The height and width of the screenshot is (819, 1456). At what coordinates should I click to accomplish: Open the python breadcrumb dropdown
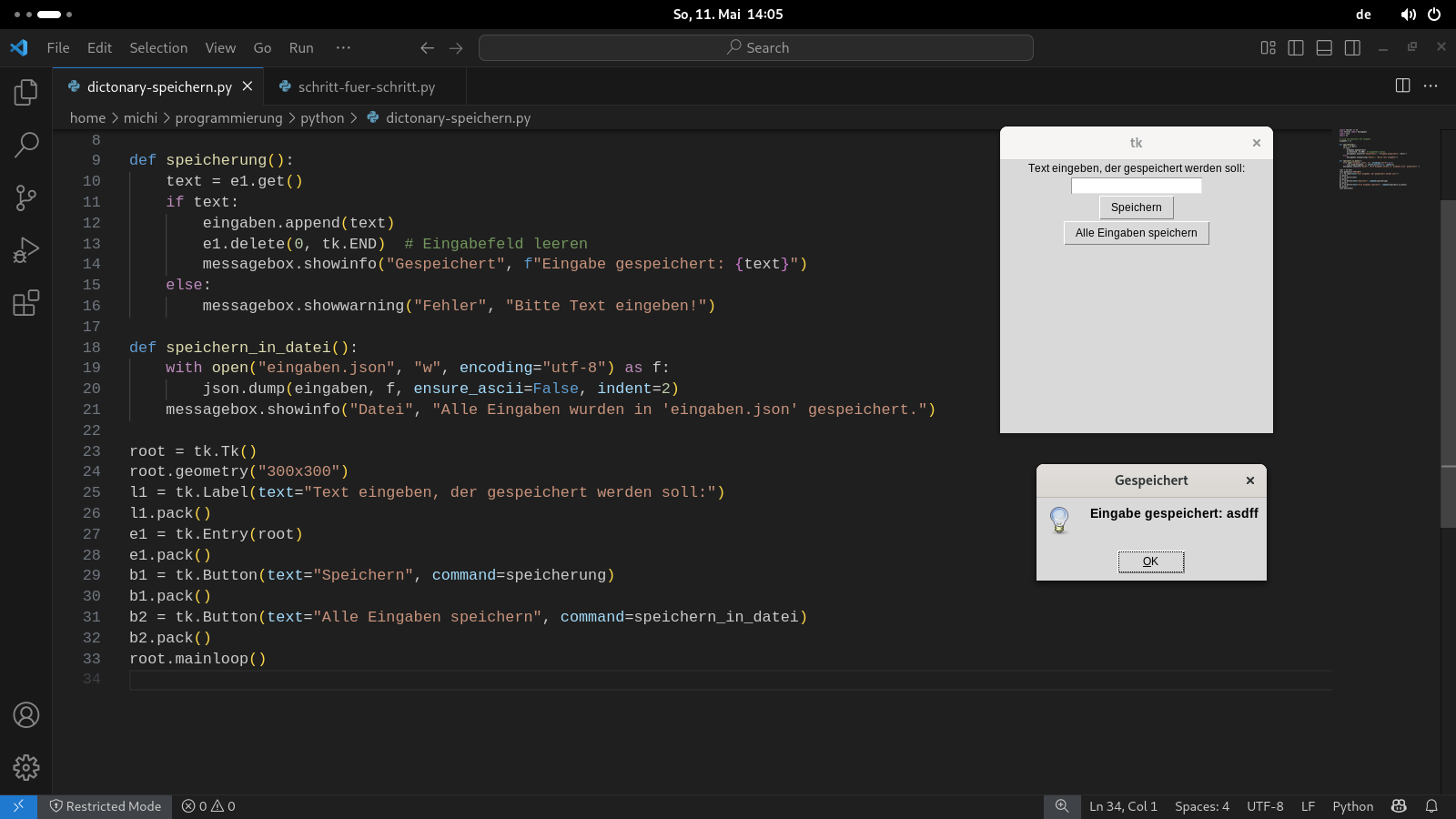coord(323,117)
